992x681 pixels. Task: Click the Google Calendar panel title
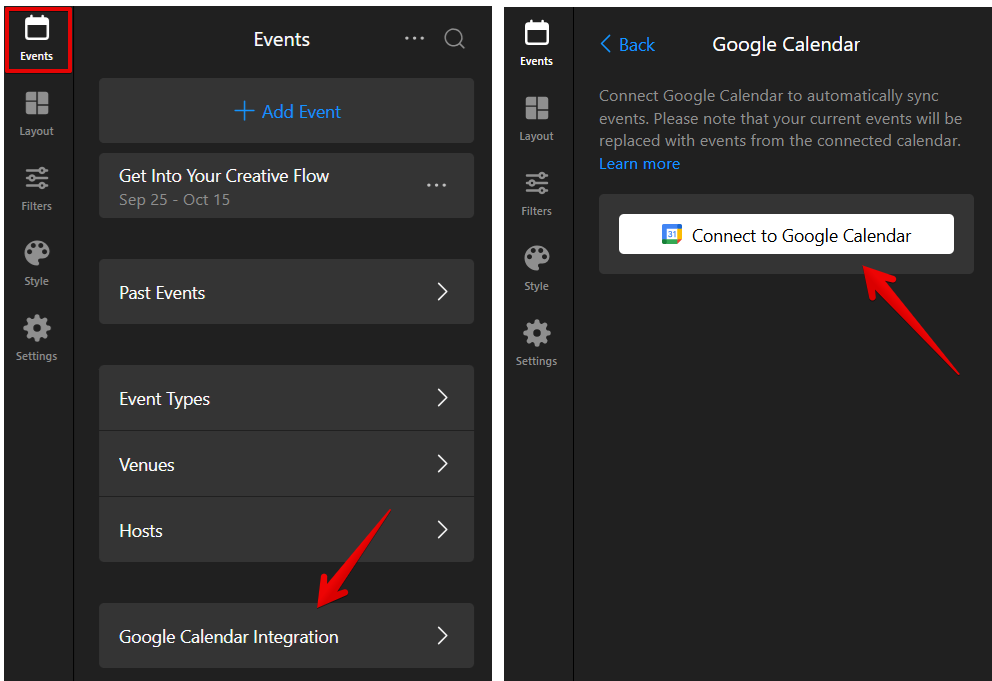(x=786, y=44)
